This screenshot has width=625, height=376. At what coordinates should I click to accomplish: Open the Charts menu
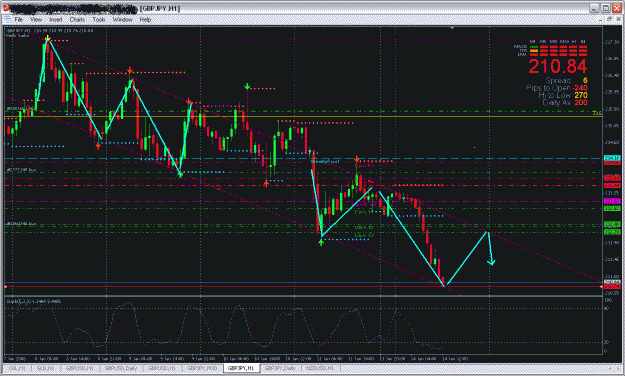tap(77, 19)
